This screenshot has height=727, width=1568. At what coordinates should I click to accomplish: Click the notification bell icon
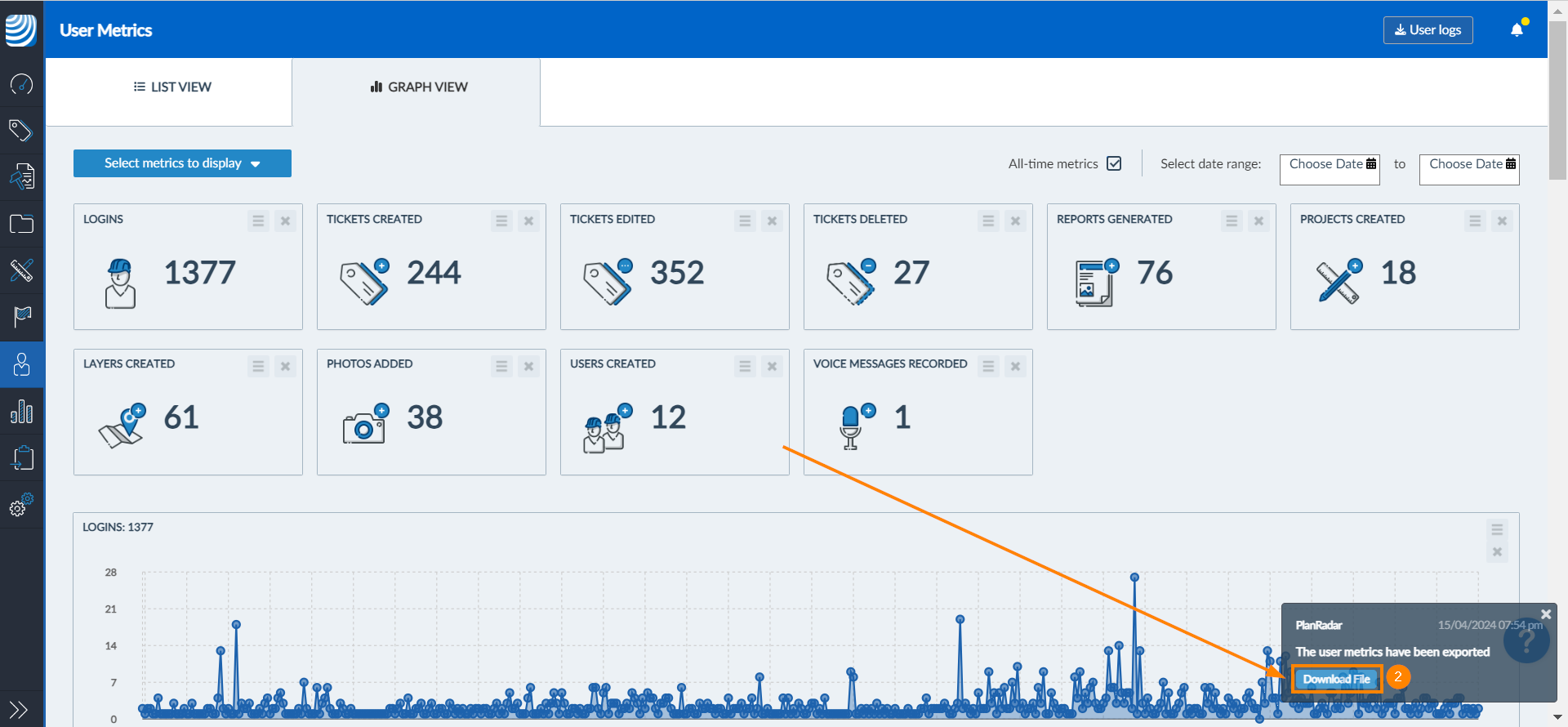click(1517, 29)
